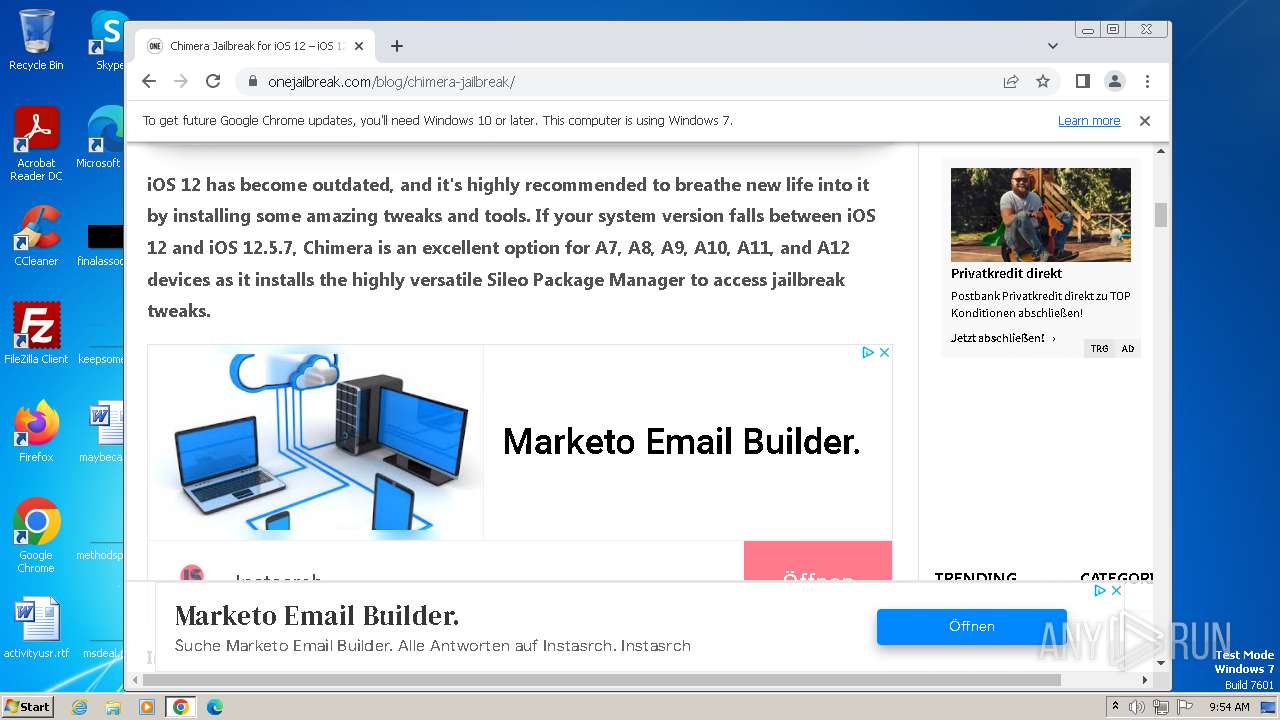This screenshot has width=1280, height=720.
Task: Click the Marketo Email Builder ad headline
Action: (681, 441)
